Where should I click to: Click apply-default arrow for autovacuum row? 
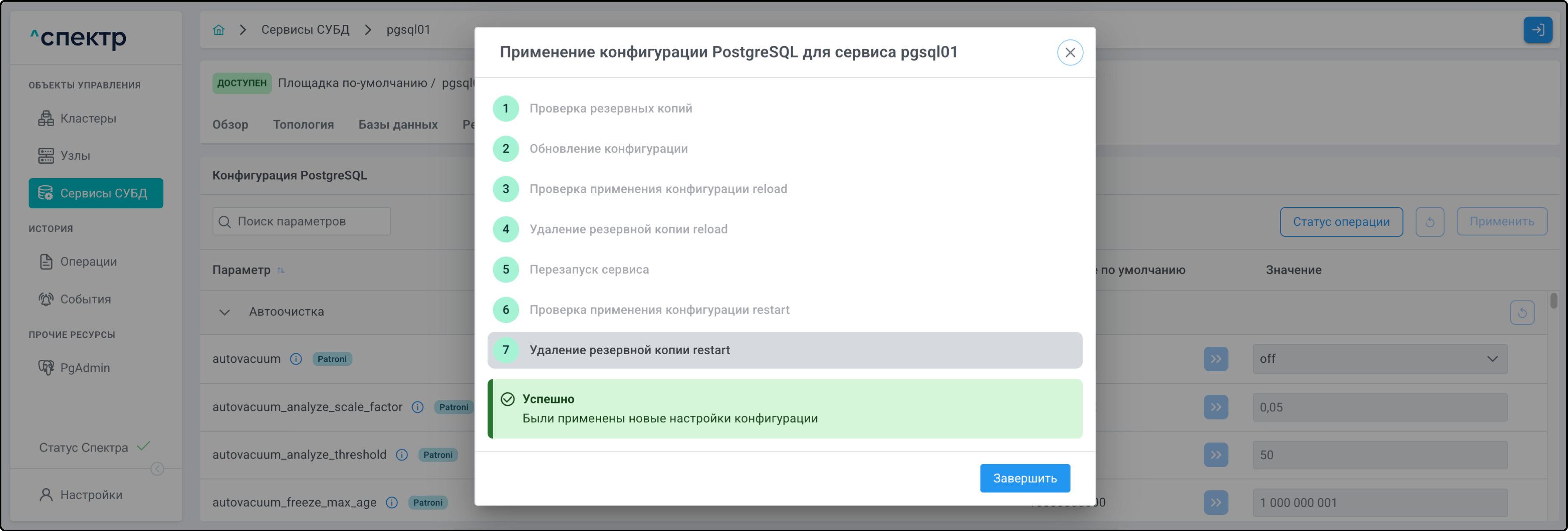point(1216,359)
